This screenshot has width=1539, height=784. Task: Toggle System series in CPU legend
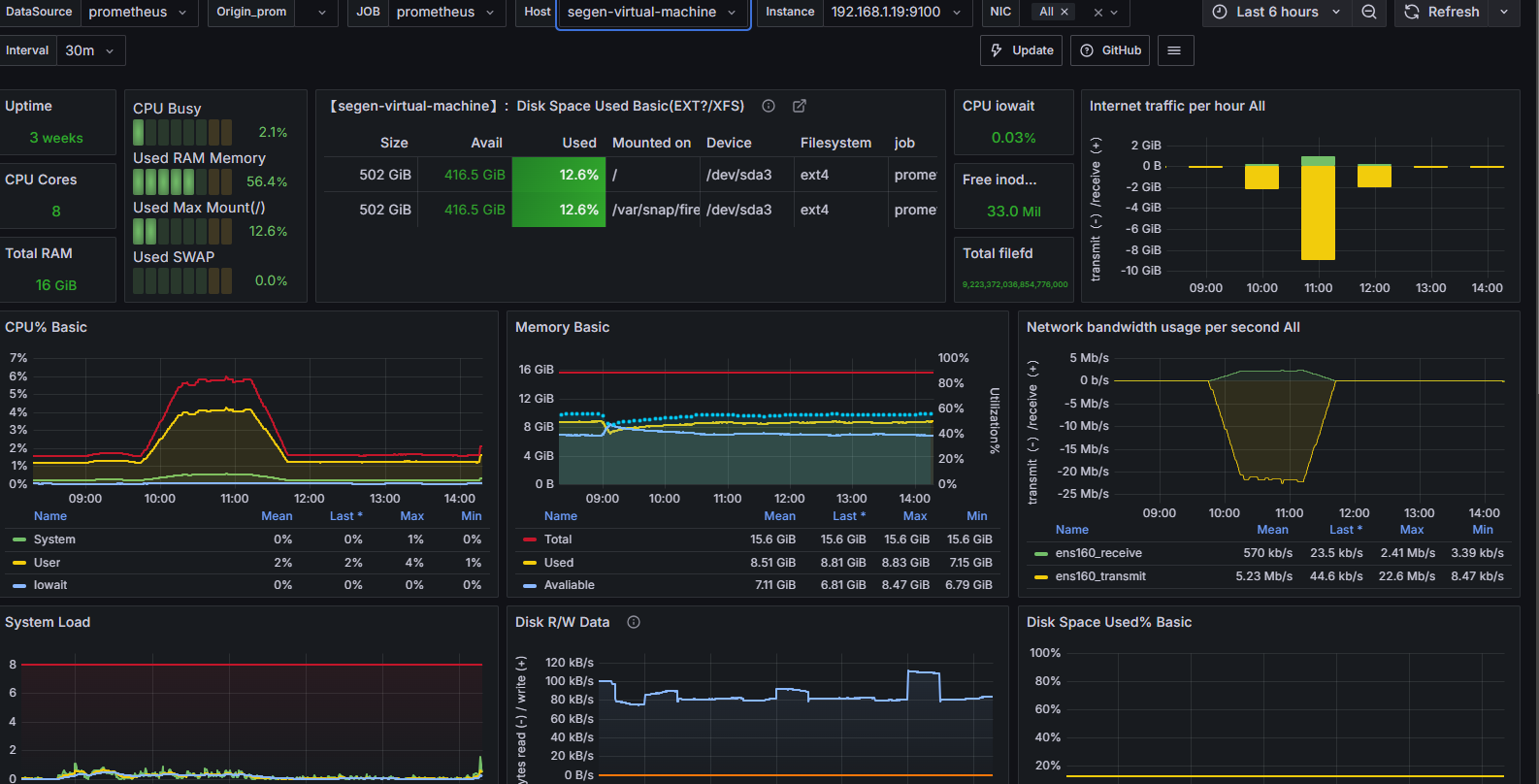[x=54, y=539]
